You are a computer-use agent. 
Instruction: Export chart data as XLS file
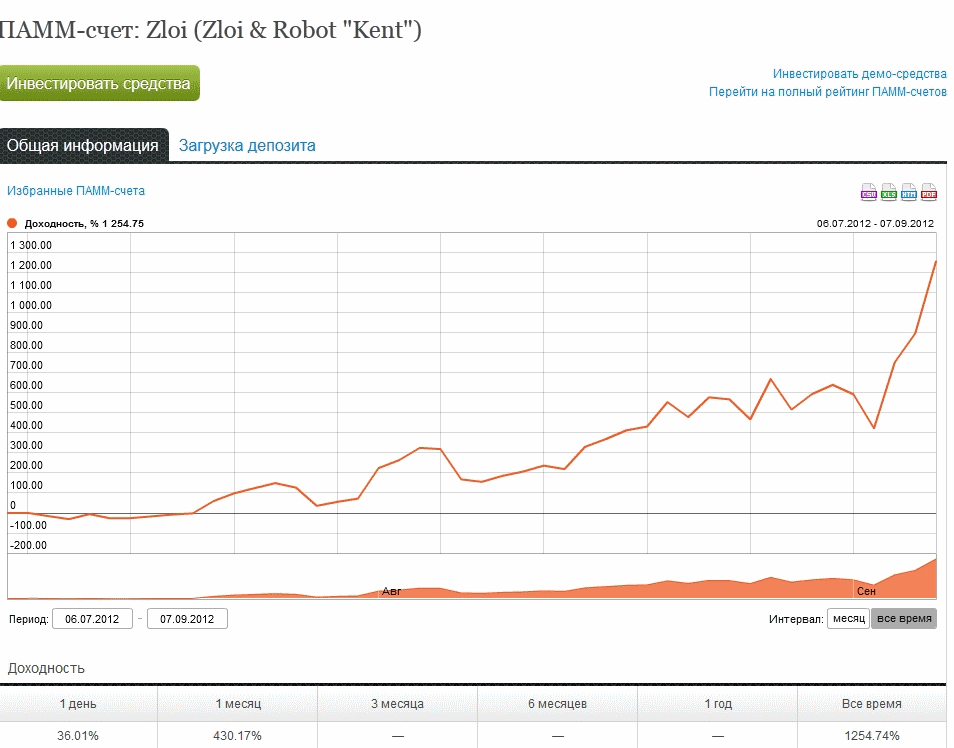pos(889,192)
